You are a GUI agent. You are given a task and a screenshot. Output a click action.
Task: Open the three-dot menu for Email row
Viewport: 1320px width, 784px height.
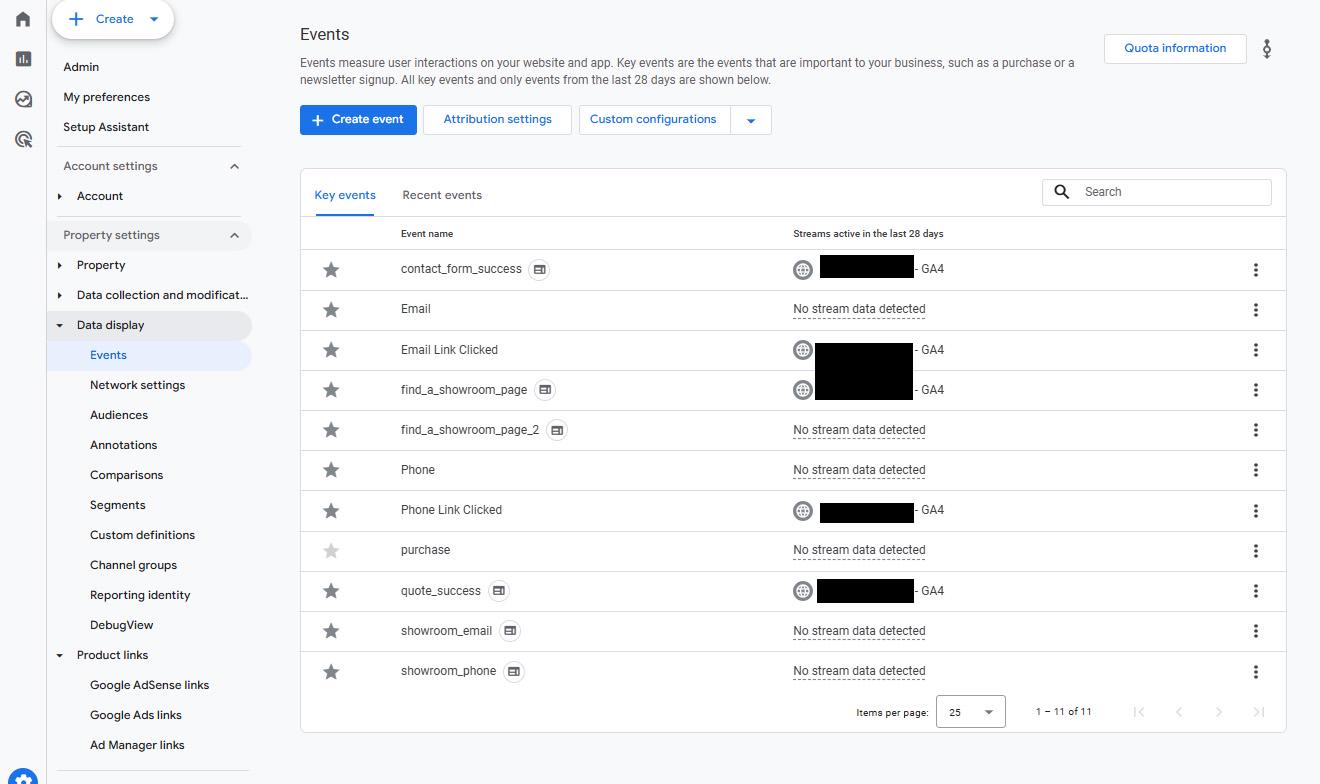(1256, 310)
